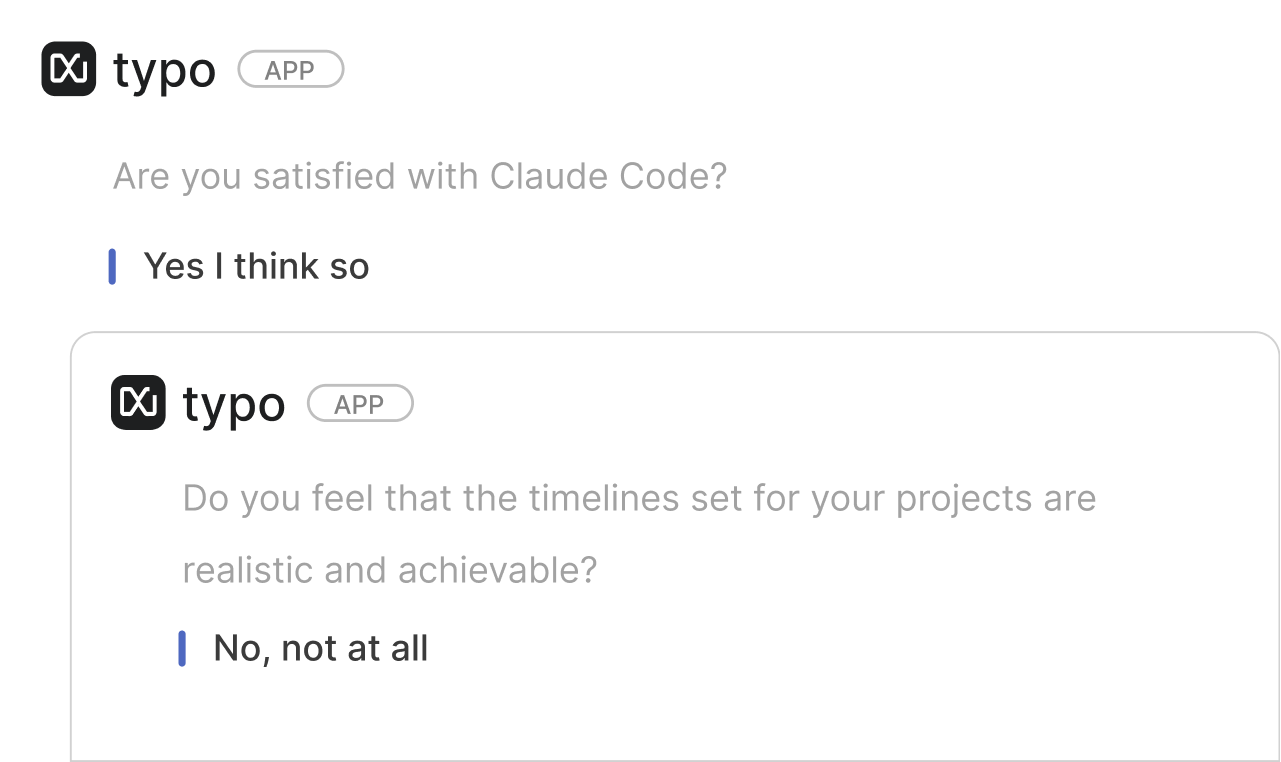Select the "Yes I think so" reply text
Image resolution: width=1281 pixels, height=762 pixels.
pyautogui.click(x=256, y=266)
